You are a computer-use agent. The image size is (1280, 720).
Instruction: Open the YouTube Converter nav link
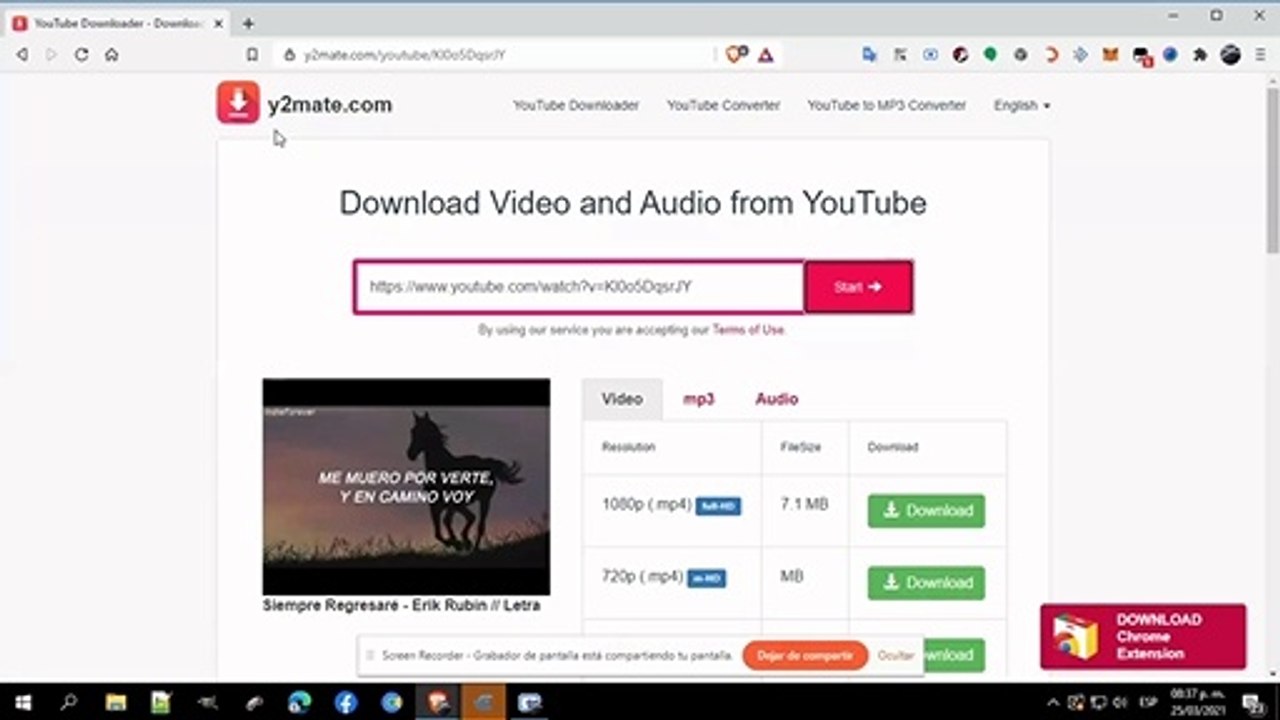pyautogui.click(x=723, y=105)
